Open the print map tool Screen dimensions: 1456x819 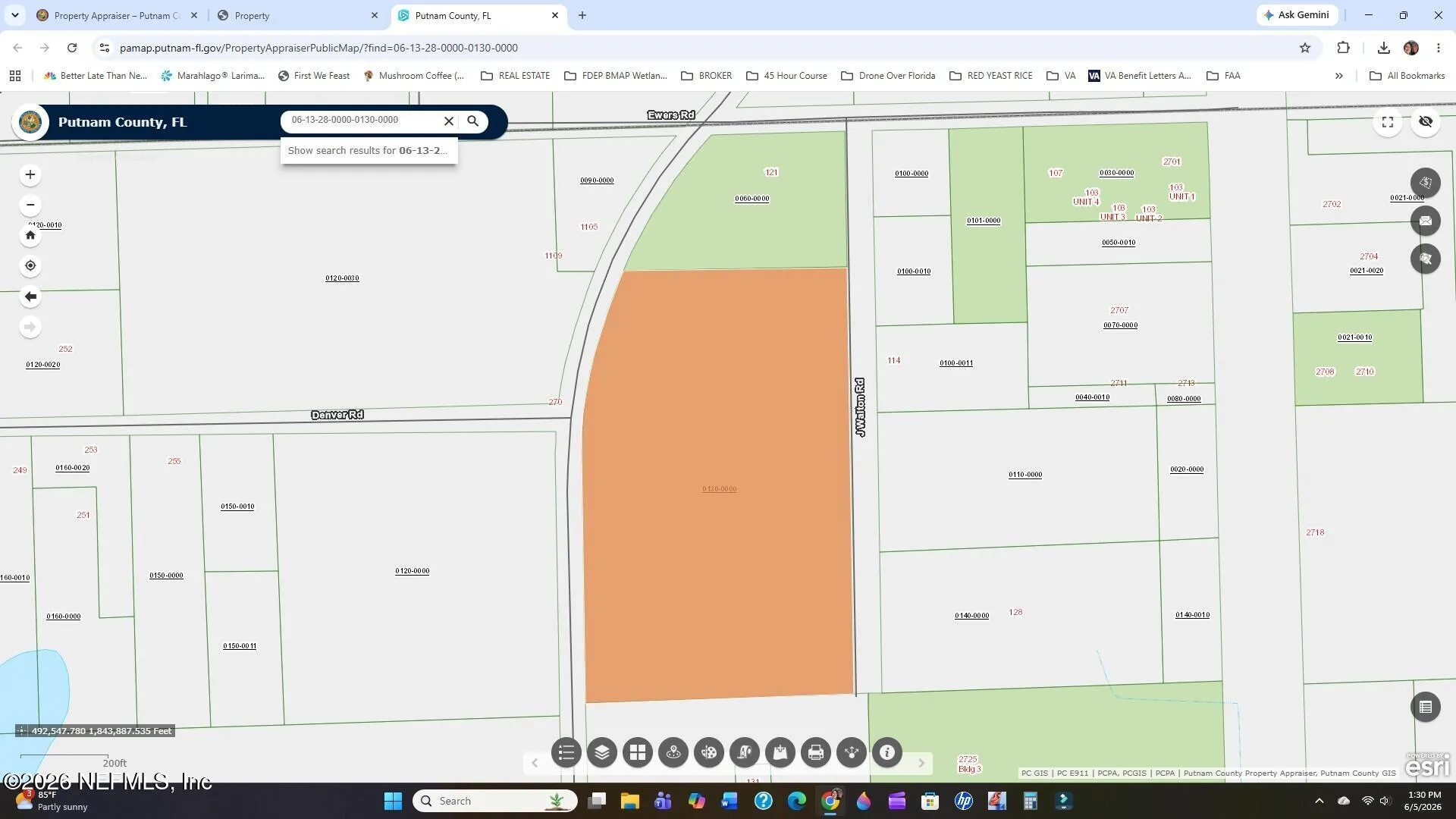click(816, 752)
